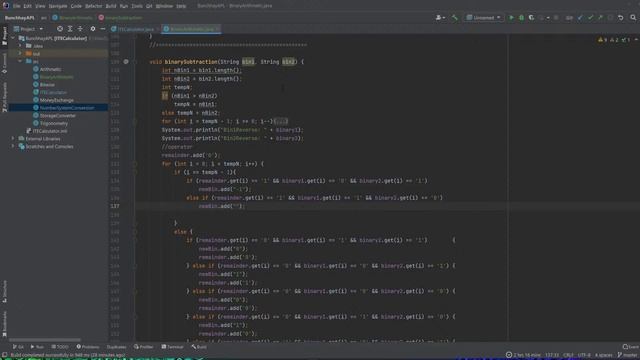Open Project panel settings gear
Image resolution: width=640 pixels, height=360 pixels.
tap(93, 29)
